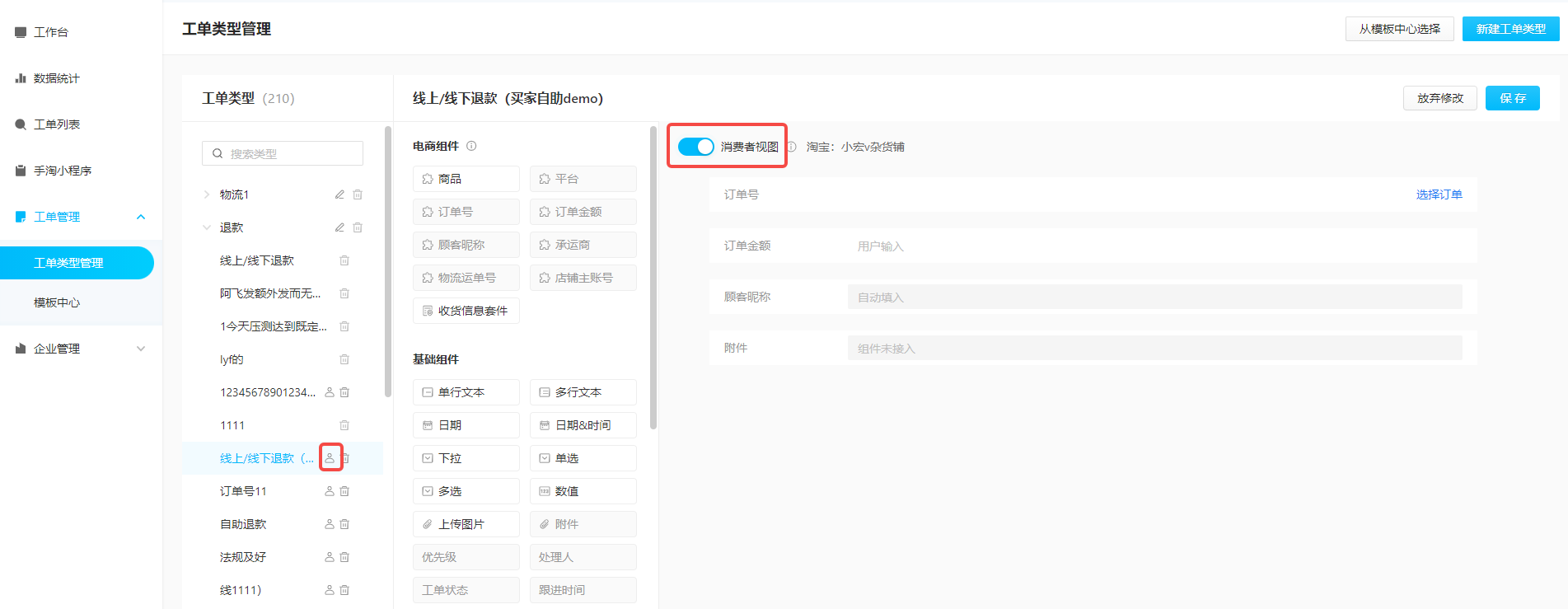Delete the 线1111) type

click(344, 590)
